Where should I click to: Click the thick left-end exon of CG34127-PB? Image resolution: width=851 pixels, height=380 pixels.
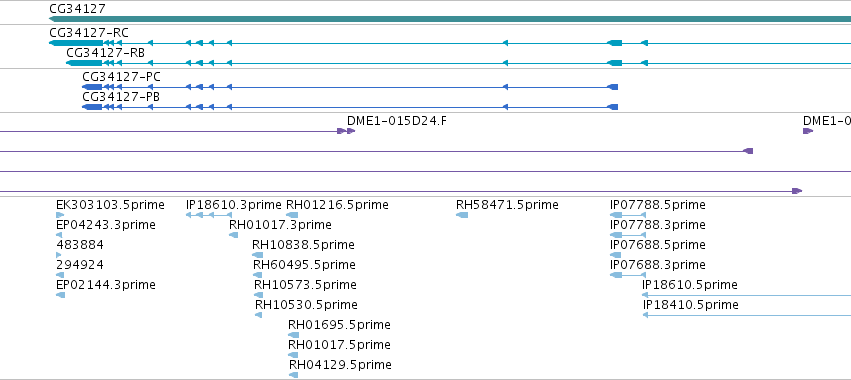[92, 107]
